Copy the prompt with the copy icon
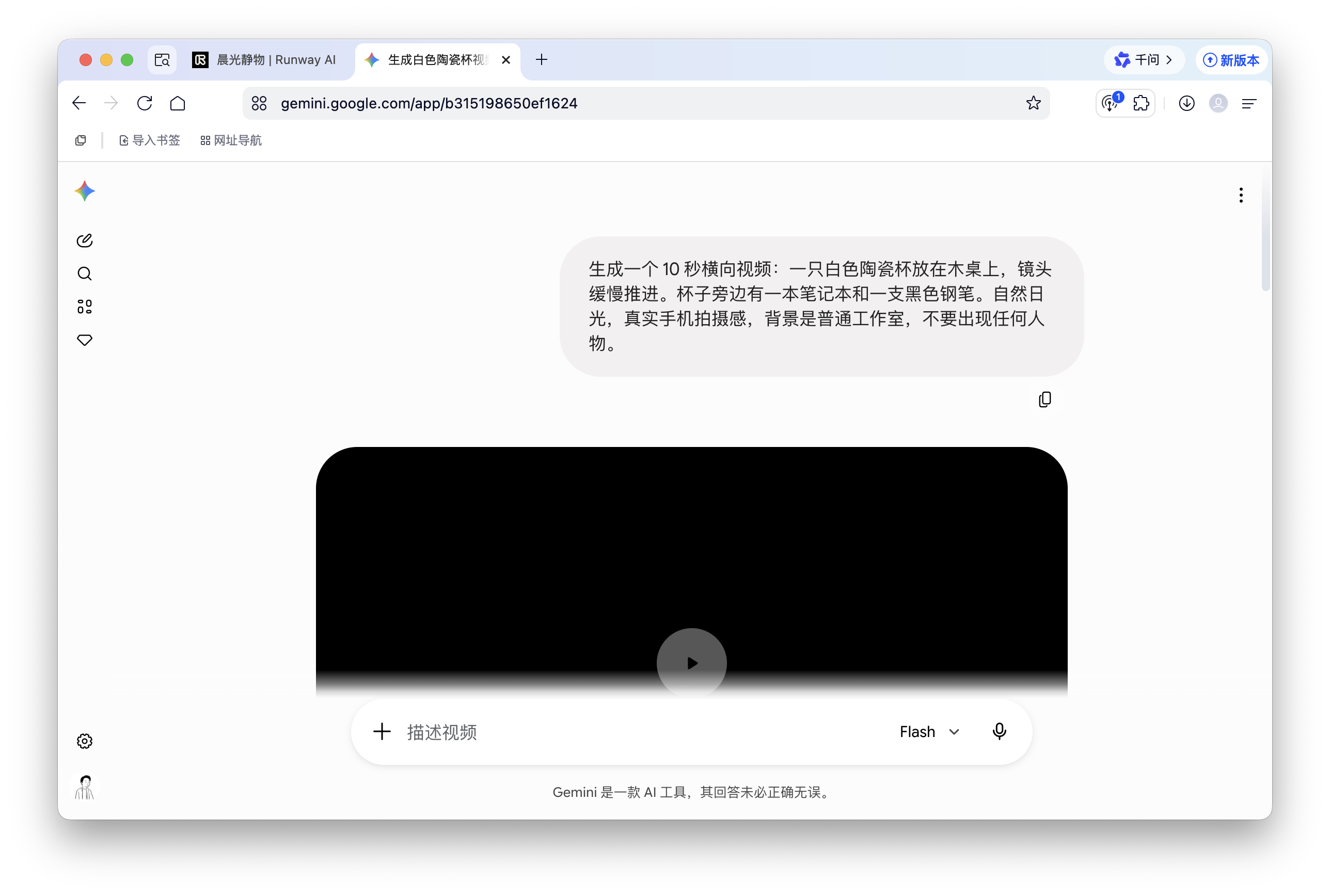The height and width of the screenshot is (896, 1330). (1045, 399)
